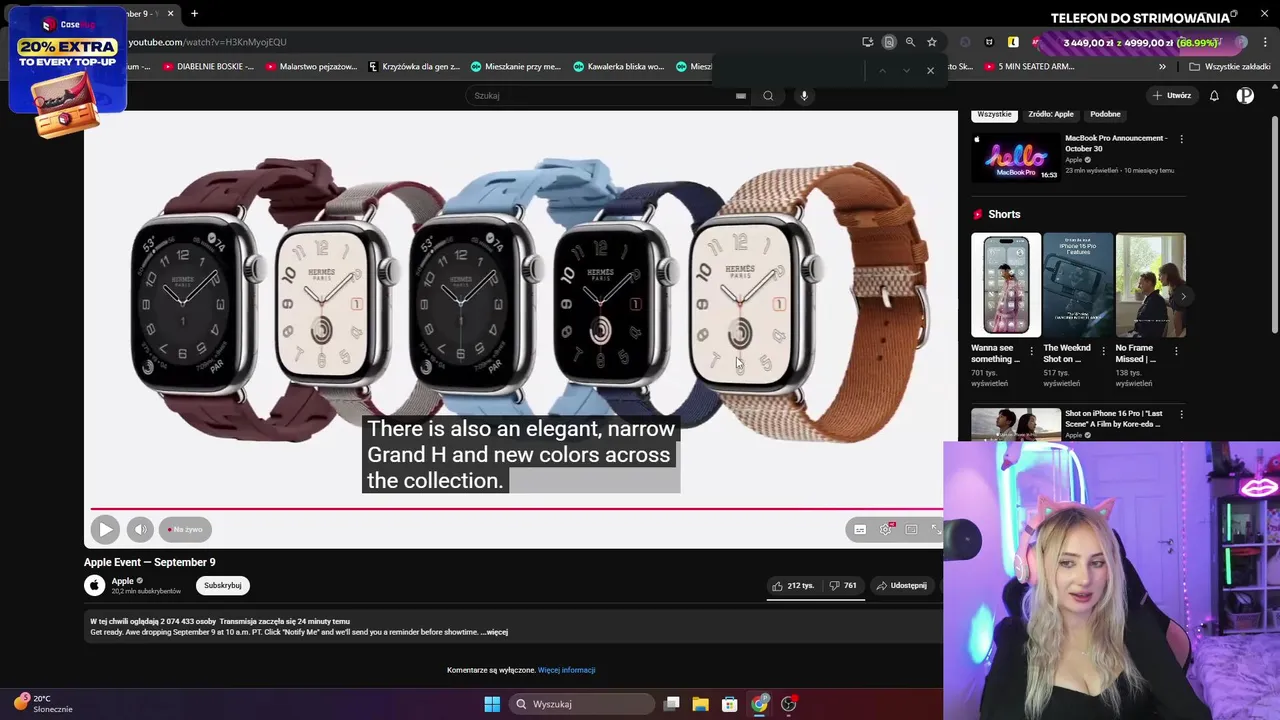The image size is (1280, 720).
Task: Mute the video with the speaker icon
Action: 140,529
